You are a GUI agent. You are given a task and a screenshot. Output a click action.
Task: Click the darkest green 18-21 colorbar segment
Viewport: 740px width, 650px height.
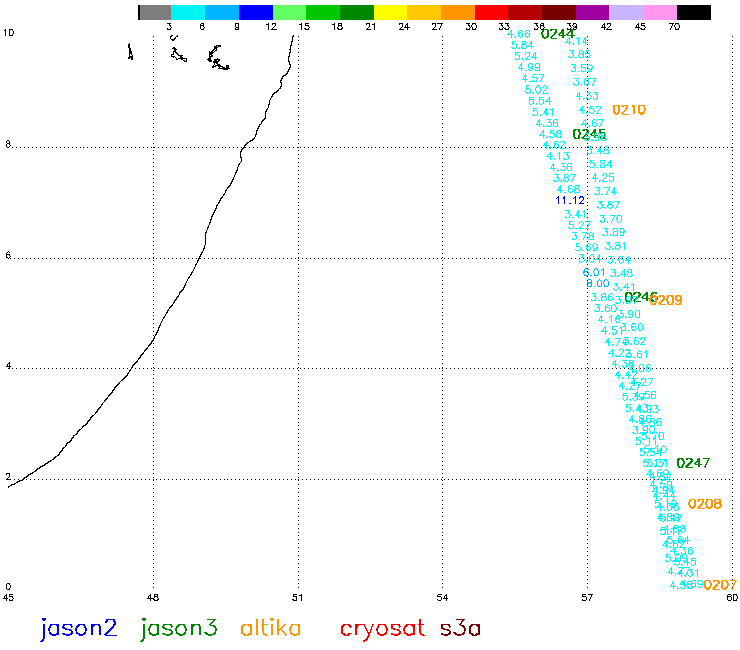(x=357, y=13)
